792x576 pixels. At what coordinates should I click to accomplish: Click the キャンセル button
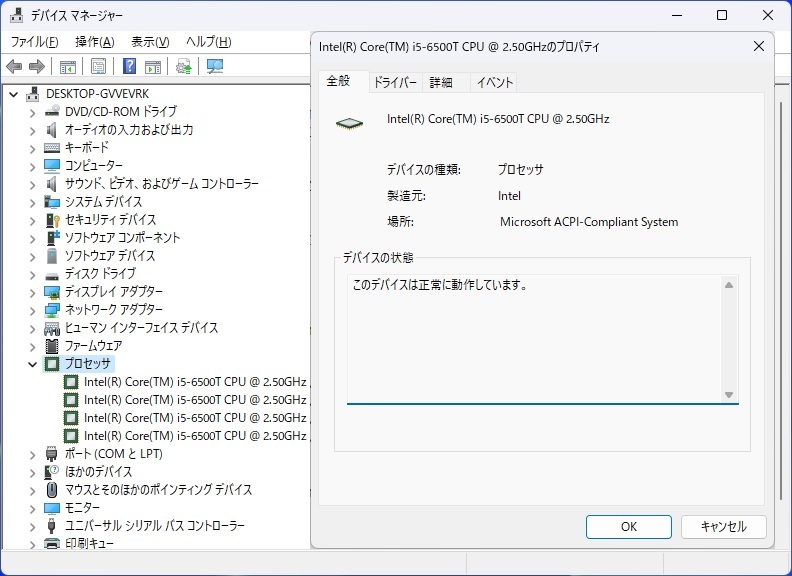724,527
